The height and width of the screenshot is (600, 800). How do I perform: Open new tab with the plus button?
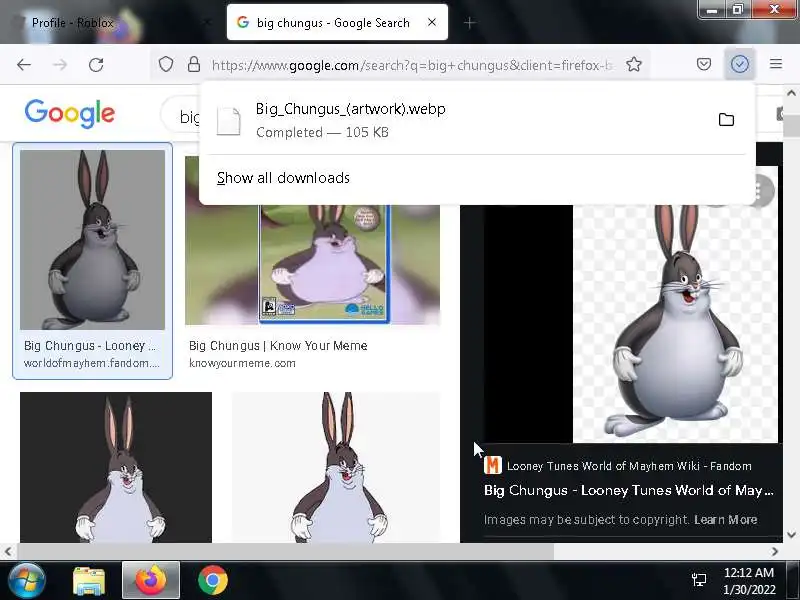[x=470, y=23]
